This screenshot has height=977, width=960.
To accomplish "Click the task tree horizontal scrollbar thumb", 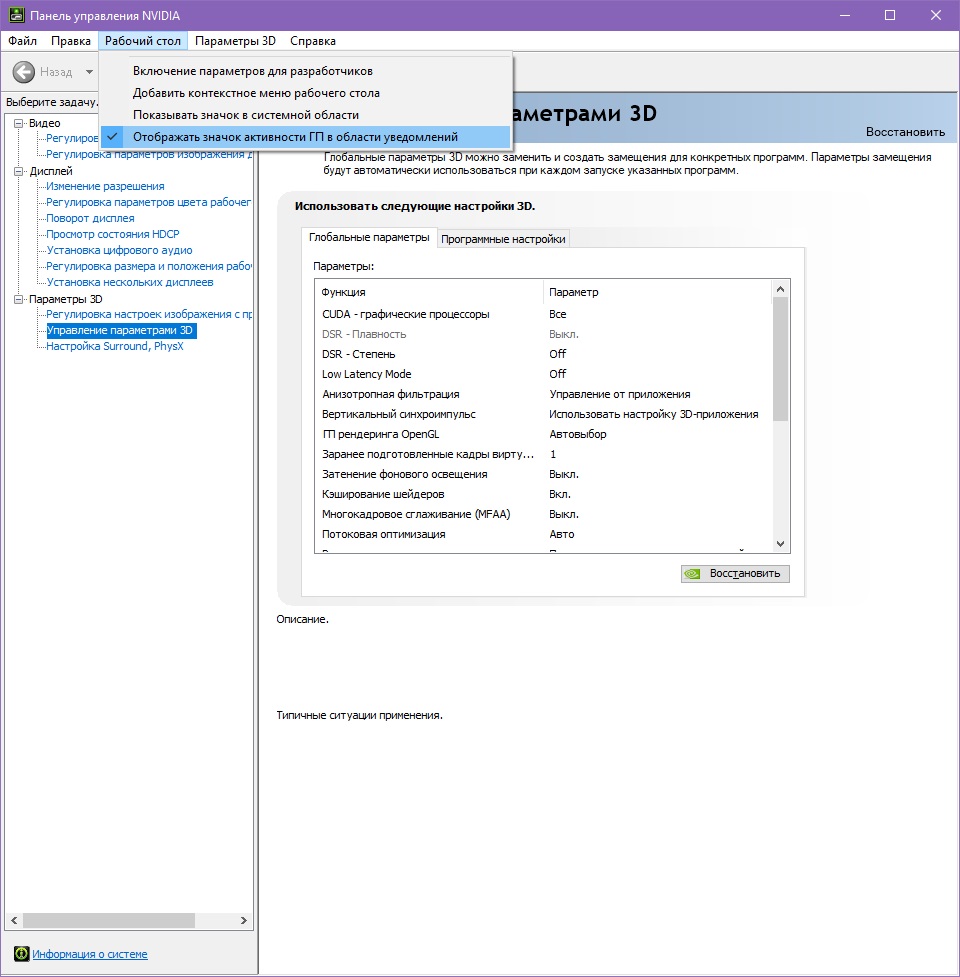I will tap(109, 920).
